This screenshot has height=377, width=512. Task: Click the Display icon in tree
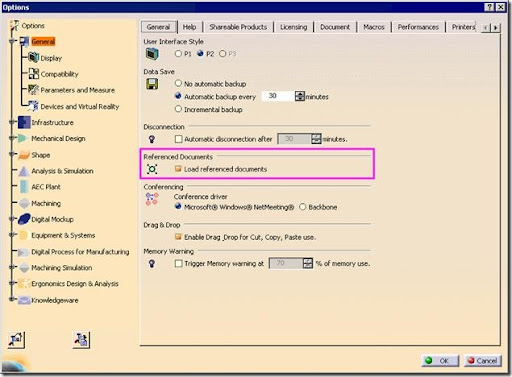[33, 57]
